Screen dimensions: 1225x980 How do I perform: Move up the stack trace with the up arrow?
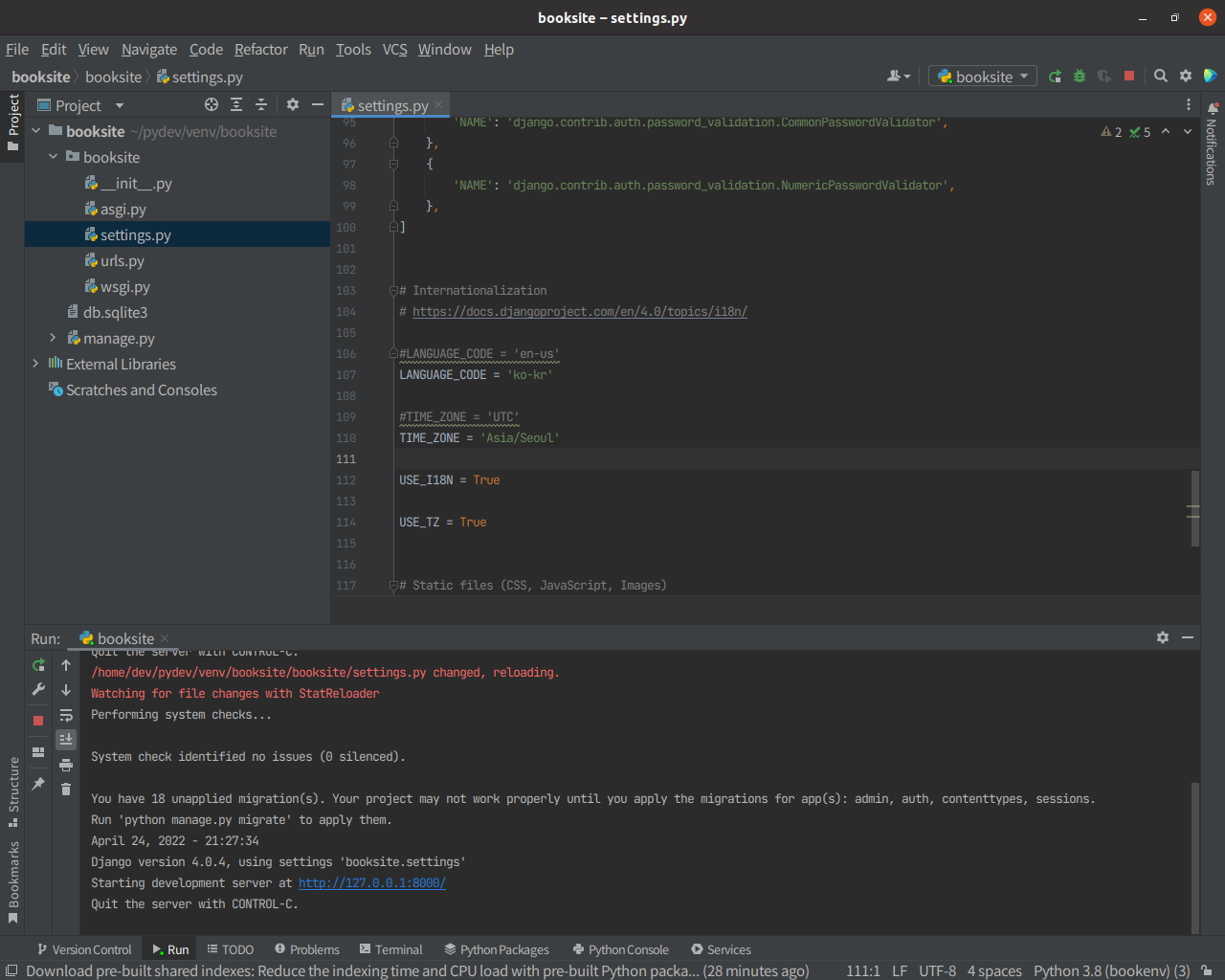click(66, 665)
